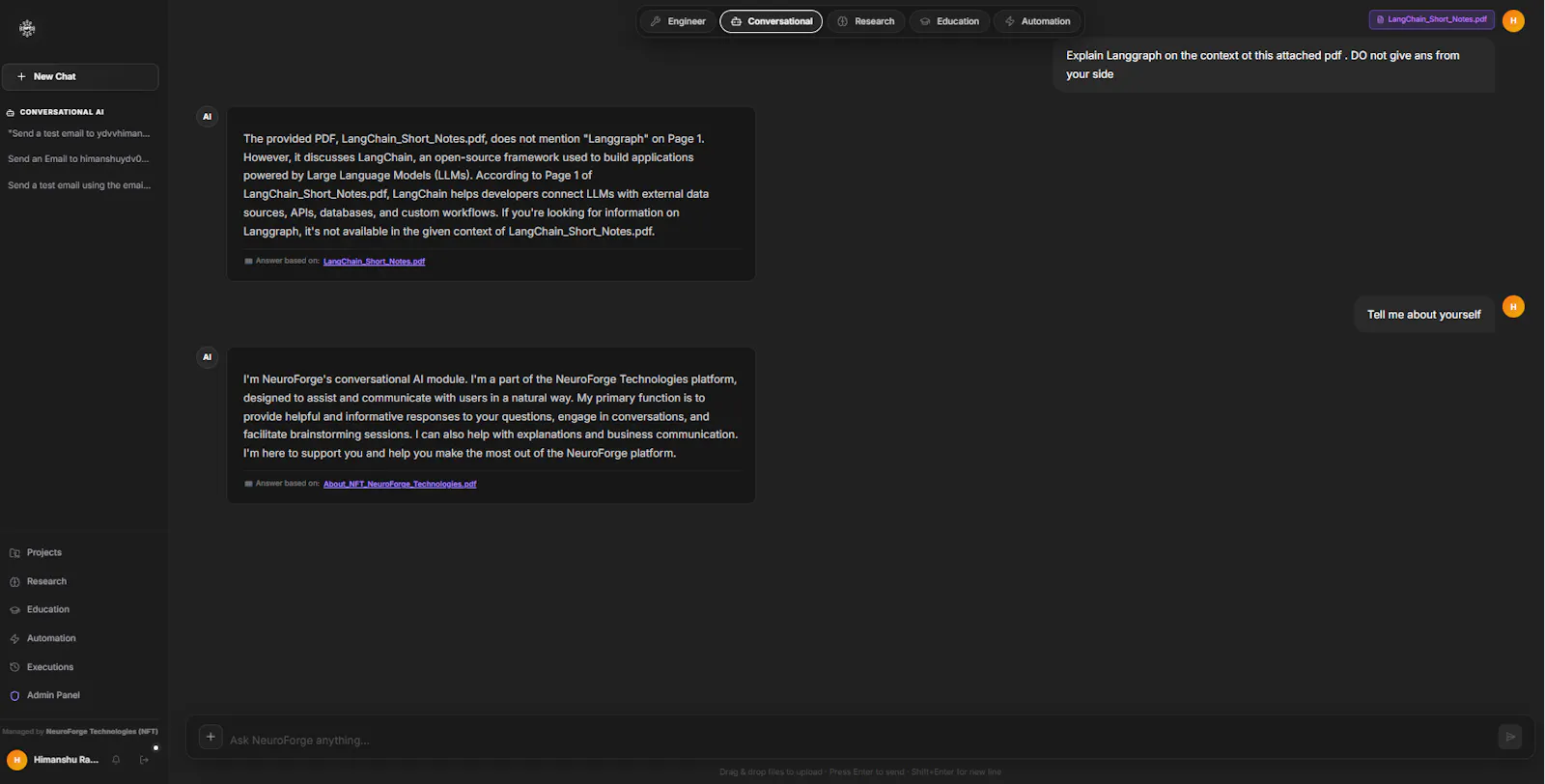Click the sidebar Automation lightning icon
Screen dimensions: 1545x784
(x=14, y=639)
